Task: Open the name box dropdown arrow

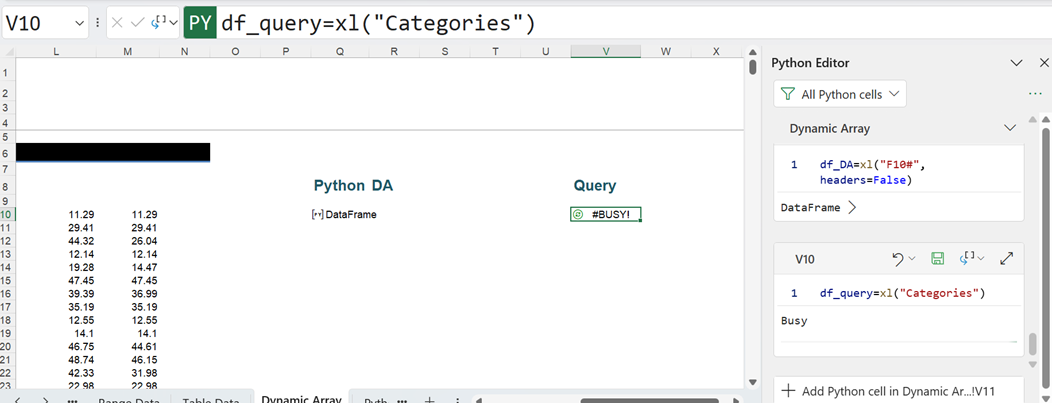Action: point(81,23)
